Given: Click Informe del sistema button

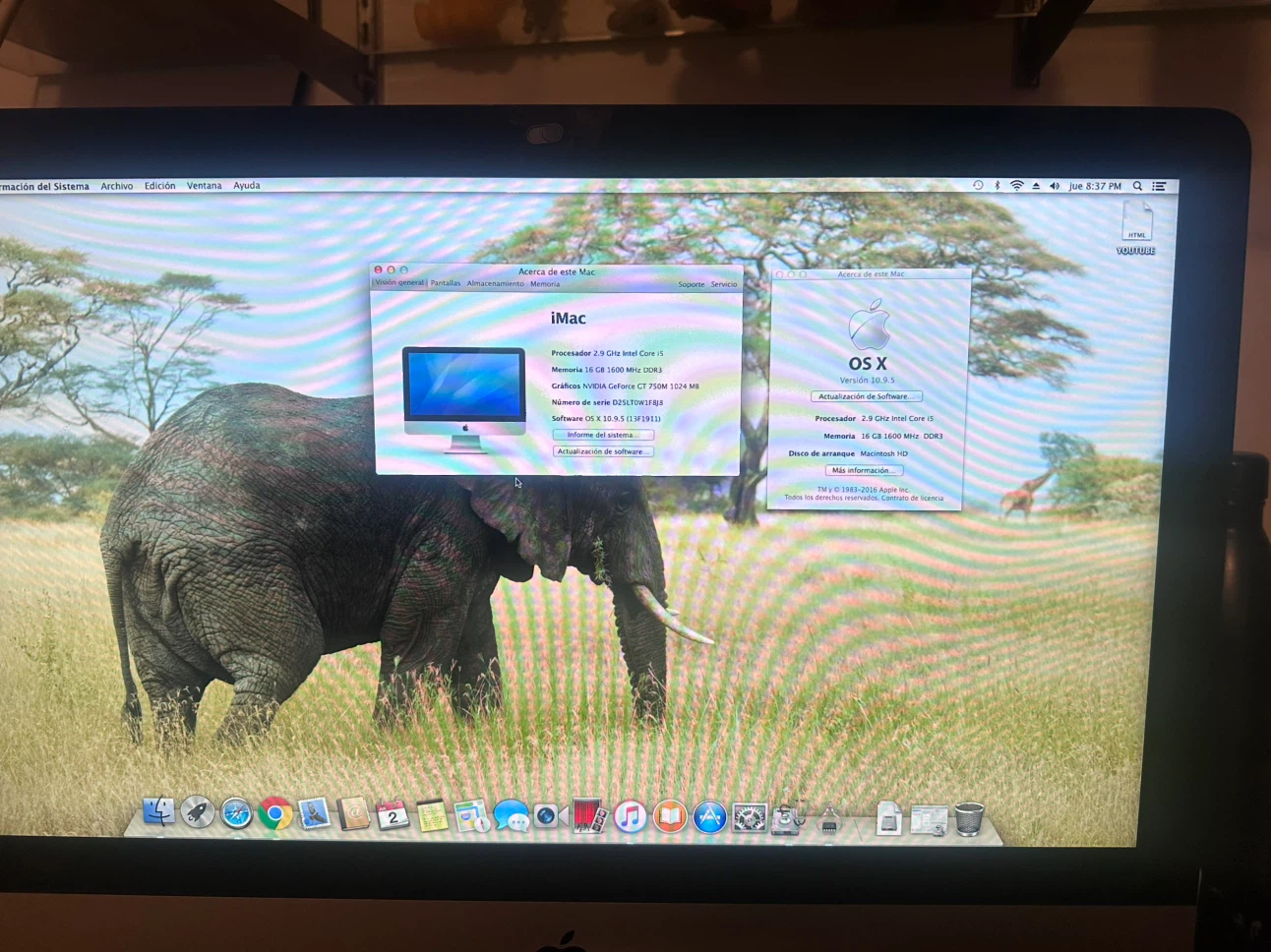Looking at the screenshot, I should point(602,435).
